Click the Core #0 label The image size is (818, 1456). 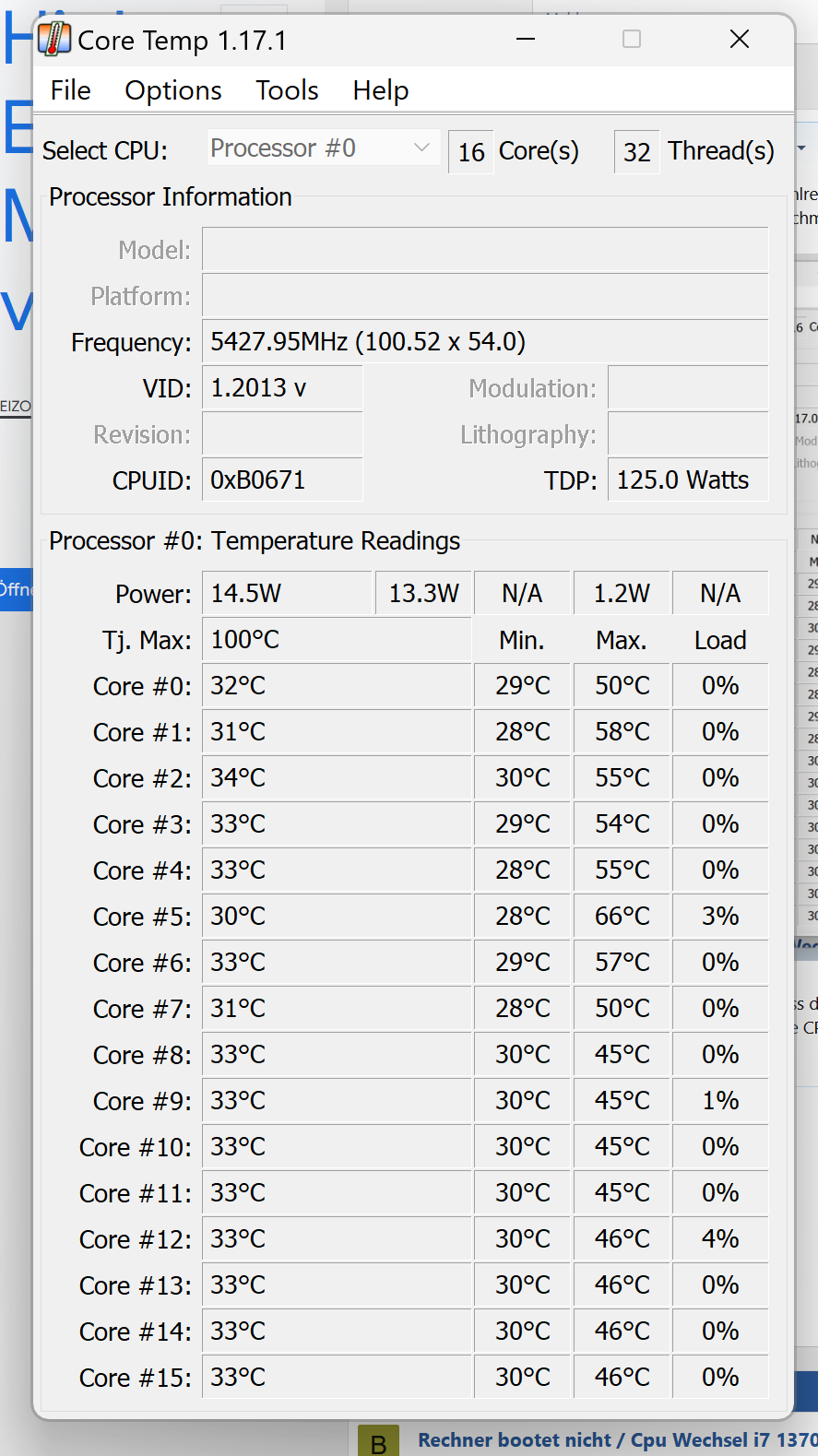click(x=142, y=687)
